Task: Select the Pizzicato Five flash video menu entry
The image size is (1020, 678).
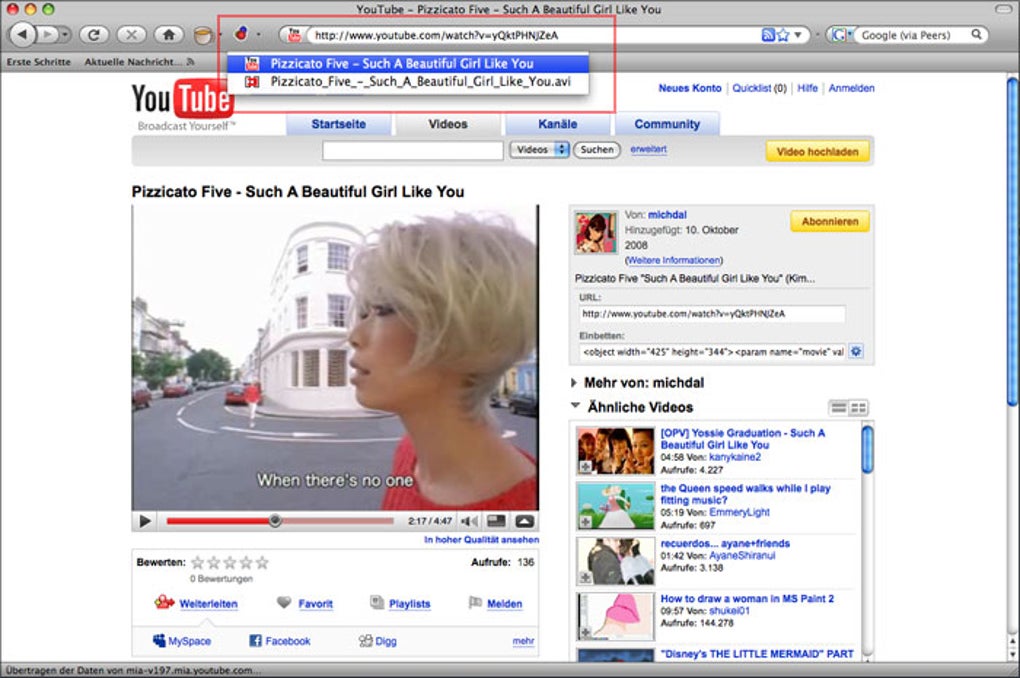Action: coord(408,64)
